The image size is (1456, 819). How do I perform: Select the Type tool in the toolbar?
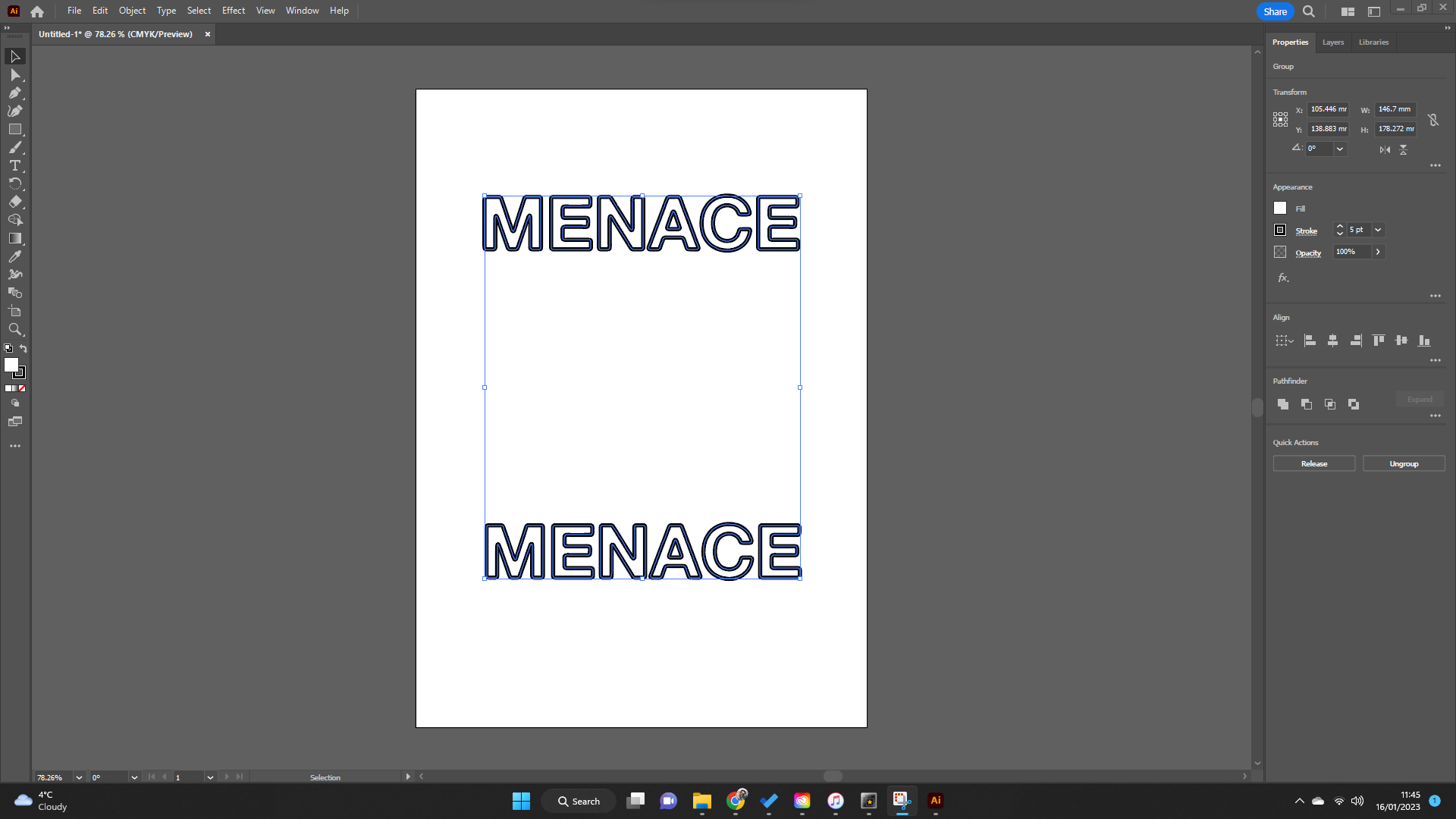[15, 165]
